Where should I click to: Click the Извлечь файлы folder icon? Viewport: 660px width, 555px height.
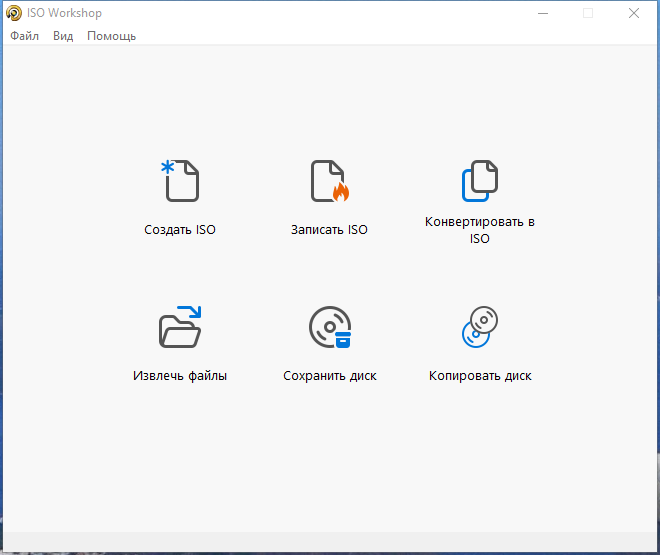180,327
